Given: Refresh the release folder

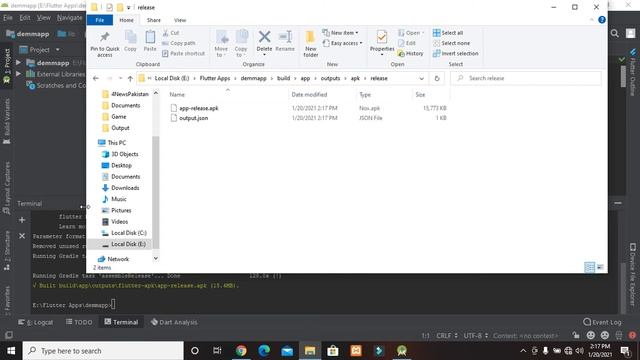Looking at the screenshot, I should tap(437, 78).
